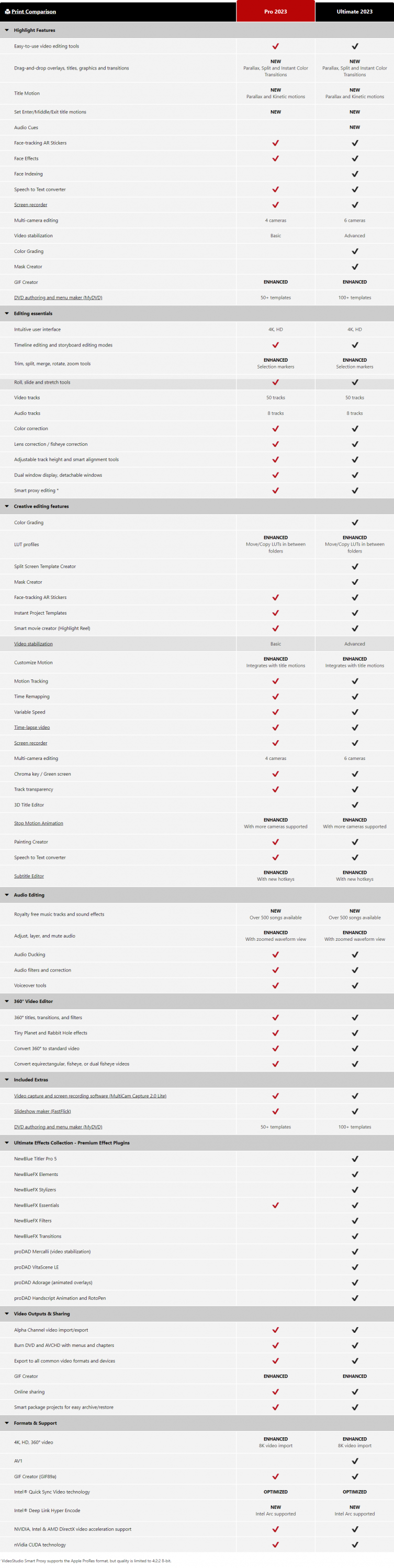Open the Slideshow maker (FastFlick) link
394x1568 pixels.
pos(42,1112)
